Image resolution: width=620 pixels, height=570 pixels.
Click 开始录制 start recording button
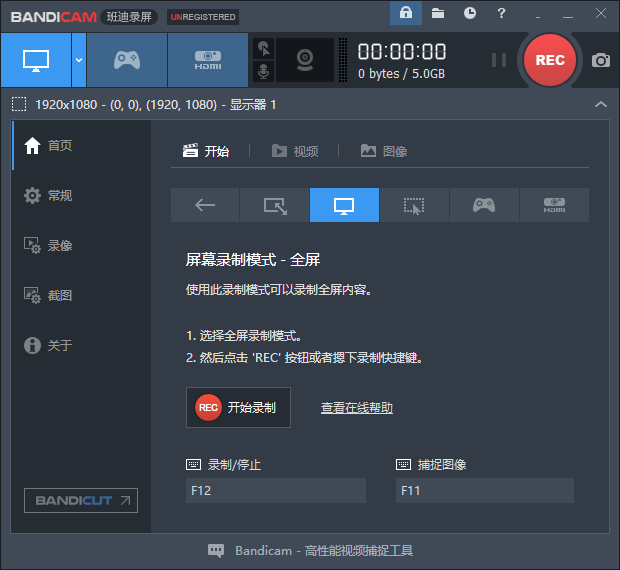pos(238,408)
